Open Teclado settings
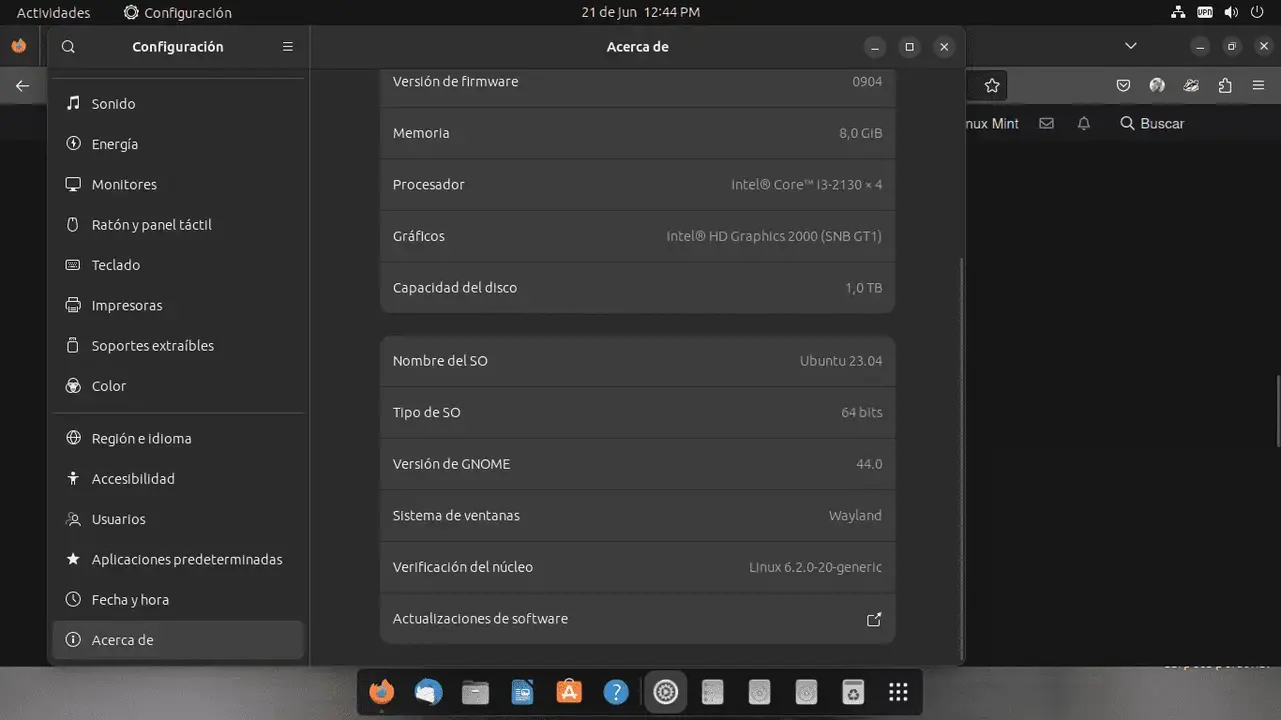Image resolution: width=1281 pixels, height=720 pixels. [178, 265]
